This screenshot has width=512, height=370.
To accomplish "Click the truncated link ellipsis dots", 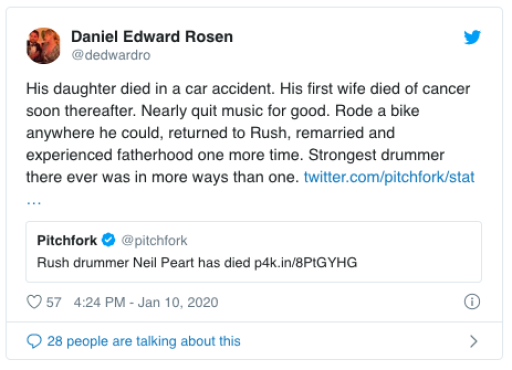I will (34, 202).
